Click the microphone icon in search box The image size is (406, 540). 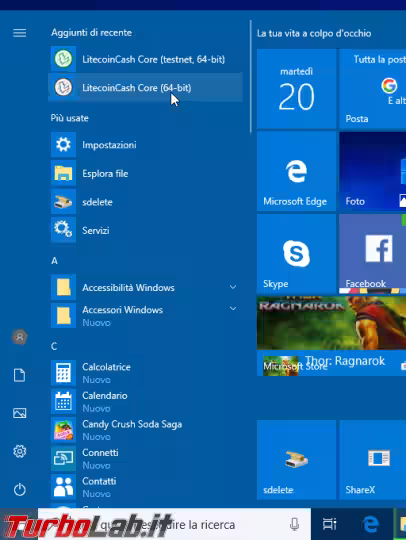coord(294,525)
